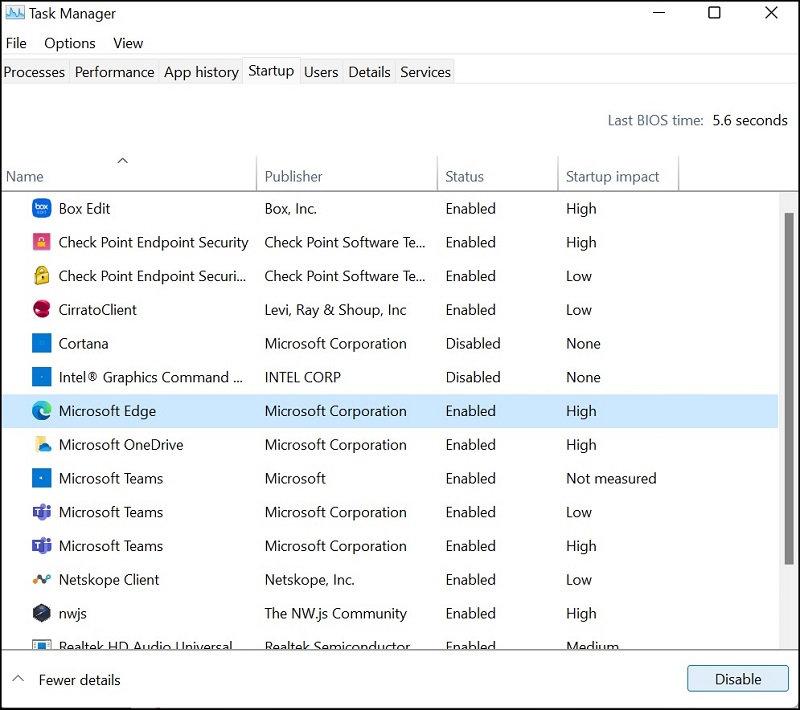Sort by the Status column header
Image resolution: width=800 pixels, height=710 pixels.
497,173
